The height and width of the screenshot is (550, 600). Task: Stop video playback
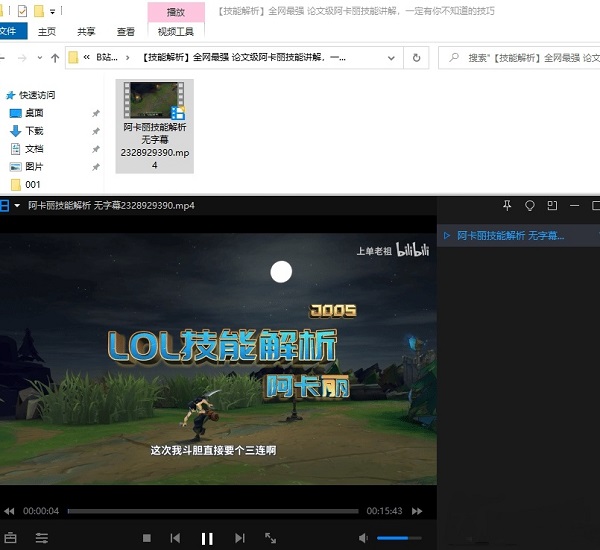147,538
